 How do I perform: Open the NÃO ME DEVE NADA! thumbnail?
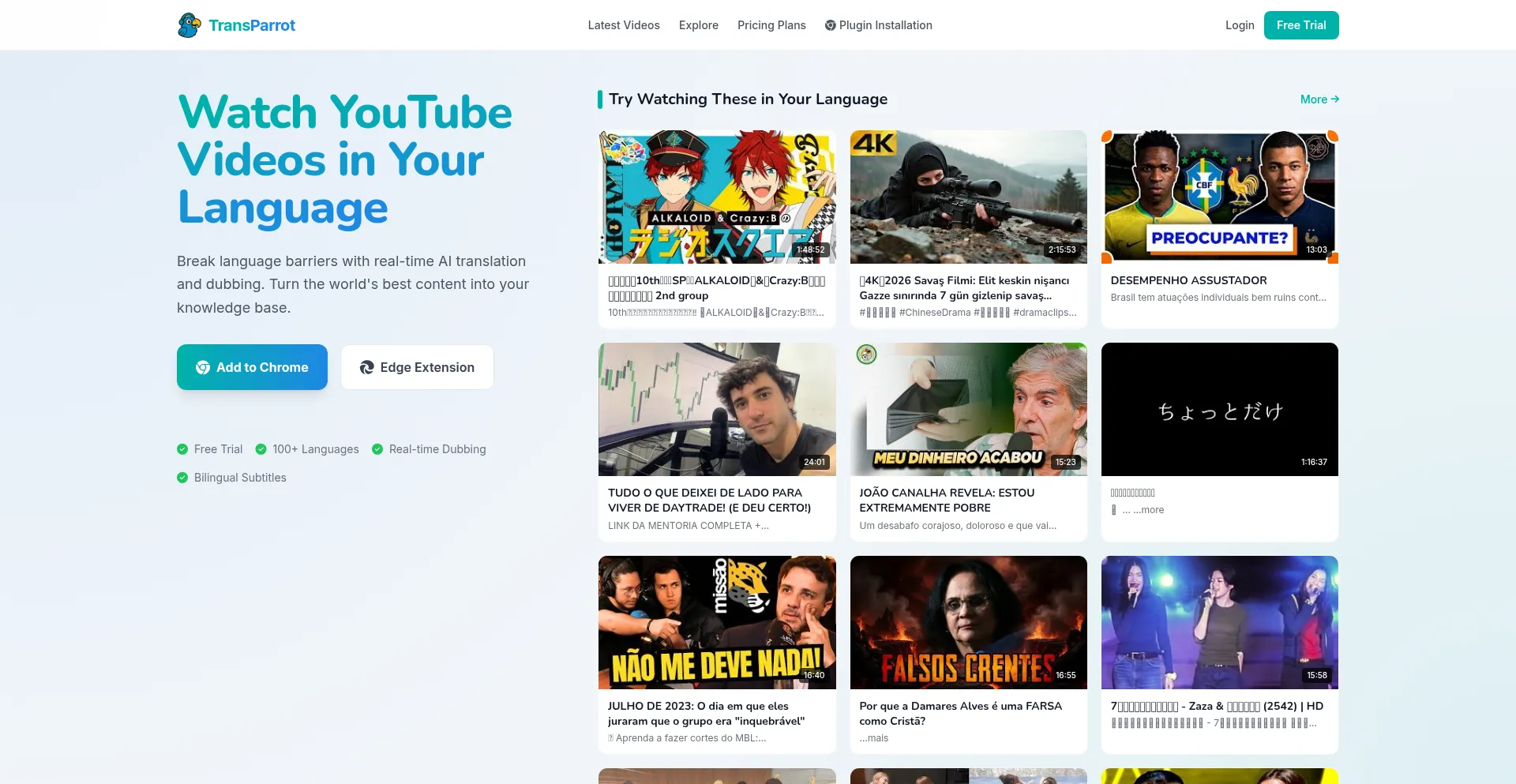[717, 622]
